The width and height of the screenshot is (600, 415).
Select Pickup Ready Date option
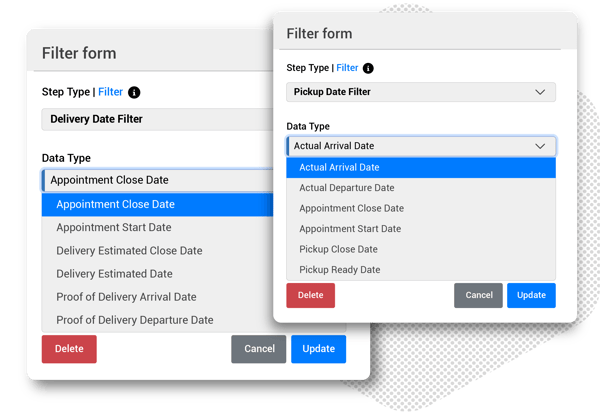tap(340, 270)
